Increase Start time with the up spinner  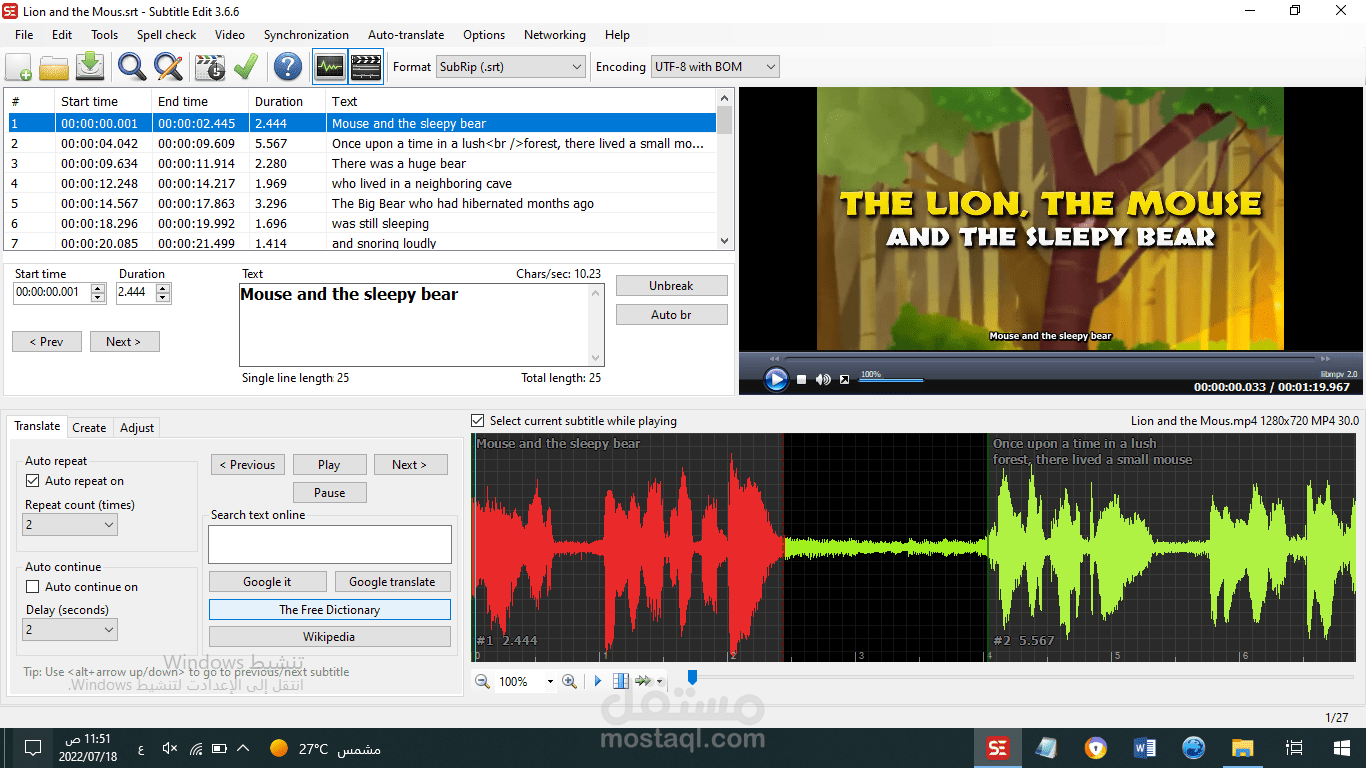[x=98, y=289]
